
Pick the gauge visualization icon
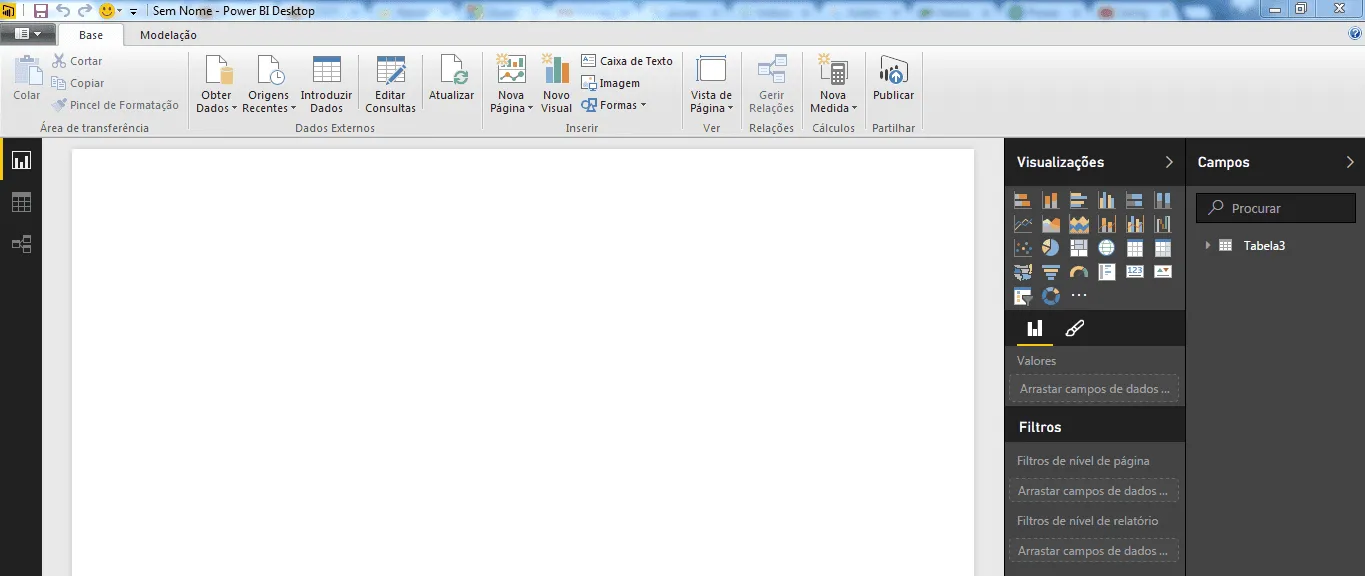1078,271
